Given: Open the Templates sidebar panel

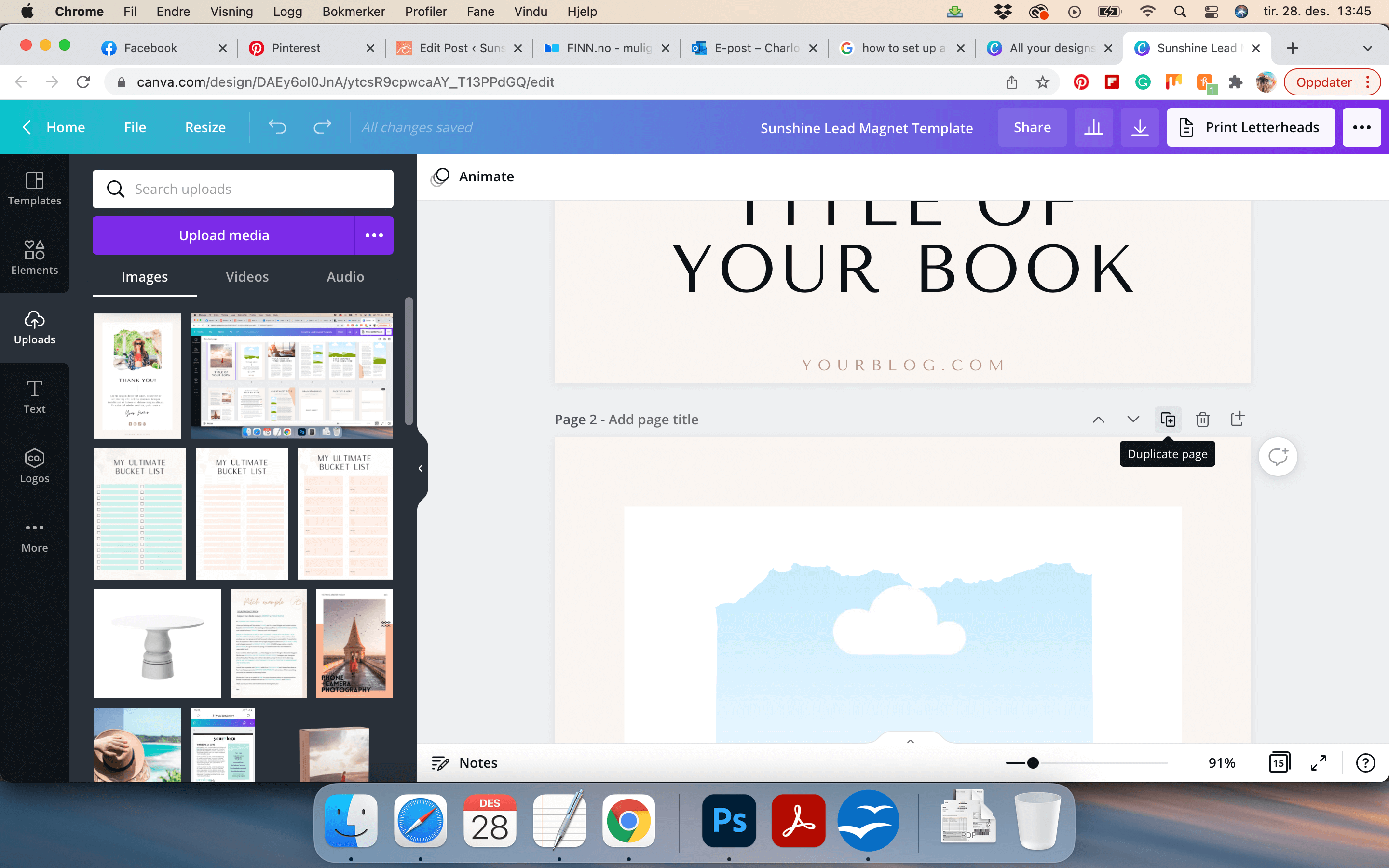Looking at the screenshot, I should point(34,188).
